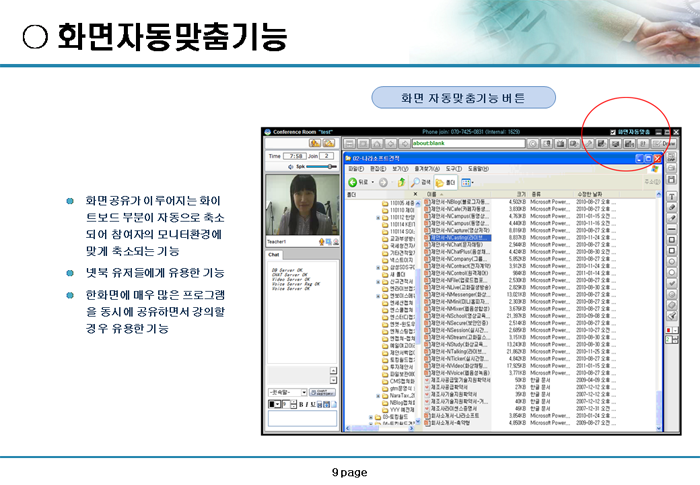Sort files by 수정한 날짜 column header
This screenshot has width=700, height=485.
click(597, 194)
